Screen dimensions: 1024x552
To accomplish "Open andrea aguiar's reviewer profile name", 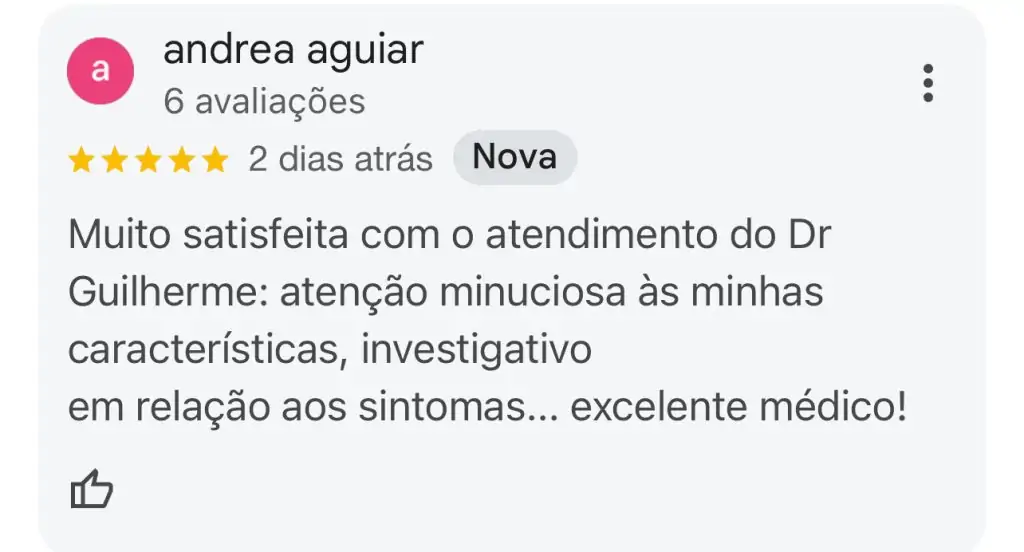I will coord(293,50).
